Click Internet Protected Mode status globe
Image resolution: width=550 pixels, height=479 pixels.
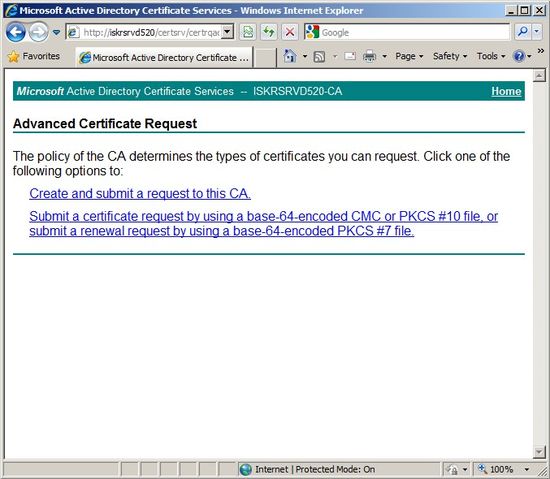point(246,469)
